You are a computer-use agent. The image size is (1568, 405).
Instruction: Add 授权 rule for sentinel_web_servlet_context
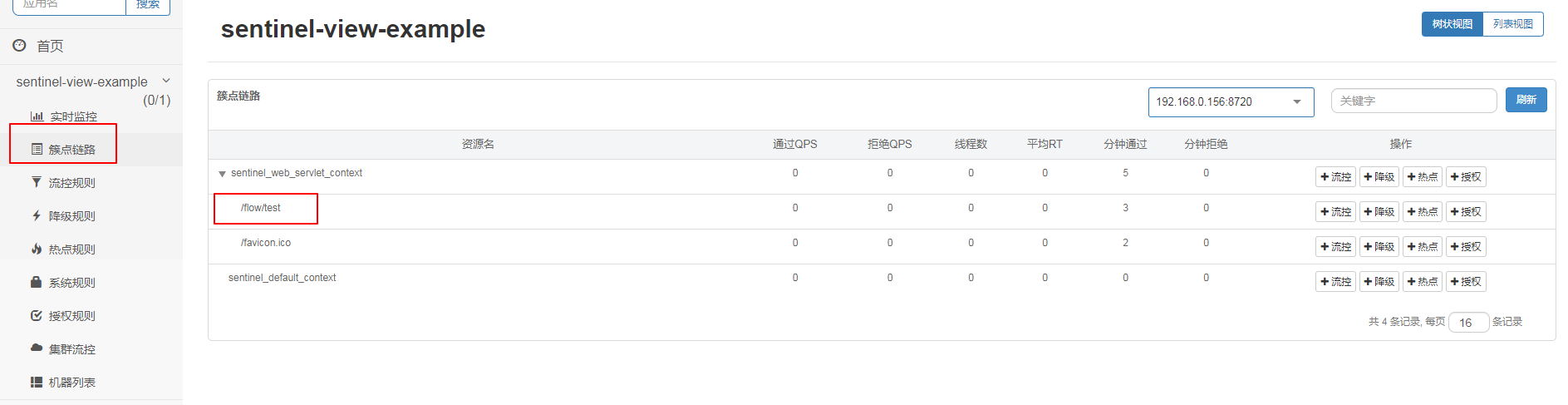[x=1465, y=177]
